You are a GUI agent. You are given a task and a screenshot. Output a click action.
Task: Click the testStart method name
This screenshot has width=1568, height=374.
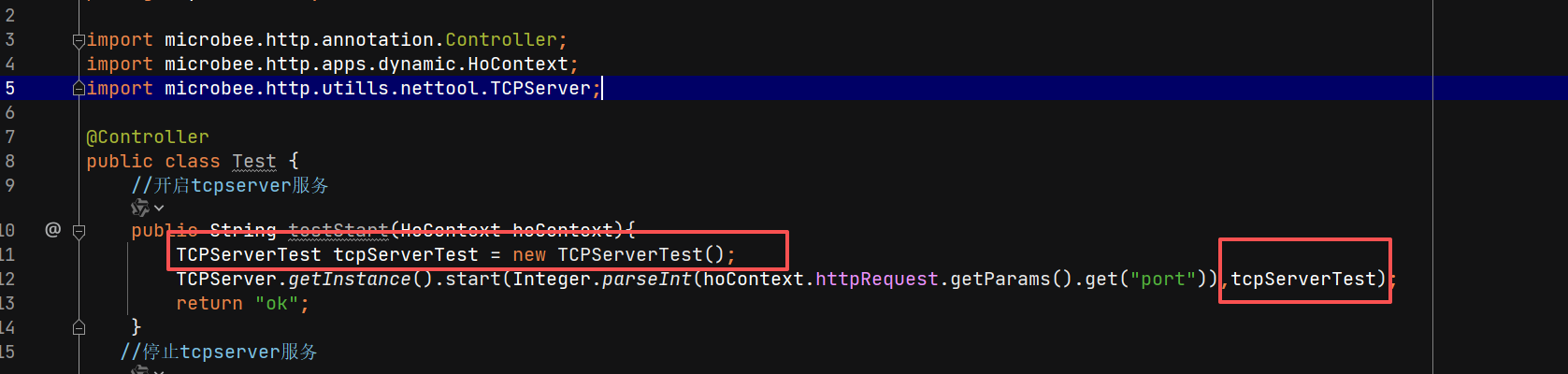pos(338,230)
